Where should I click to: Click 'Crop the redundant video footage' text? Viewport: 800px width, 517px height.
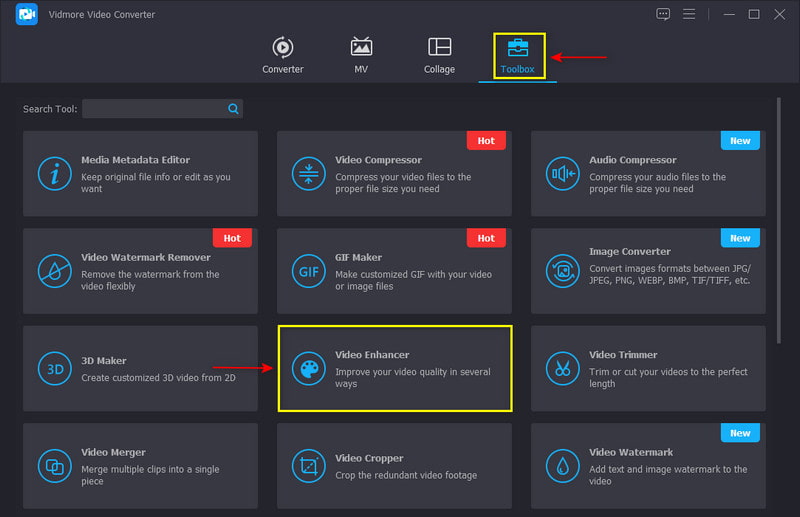406,475
